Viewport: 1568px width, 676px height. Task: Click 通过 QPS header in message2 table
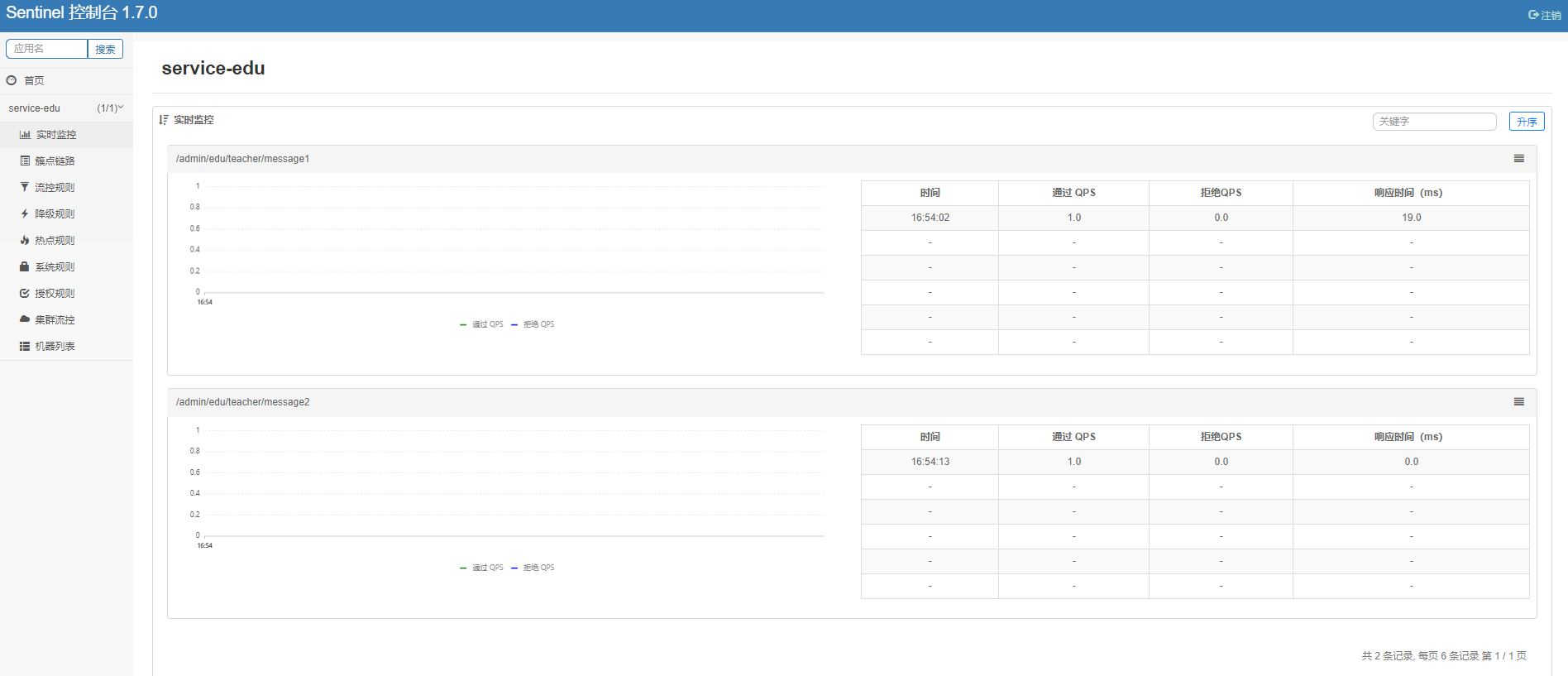click(x=1073, y=437)
